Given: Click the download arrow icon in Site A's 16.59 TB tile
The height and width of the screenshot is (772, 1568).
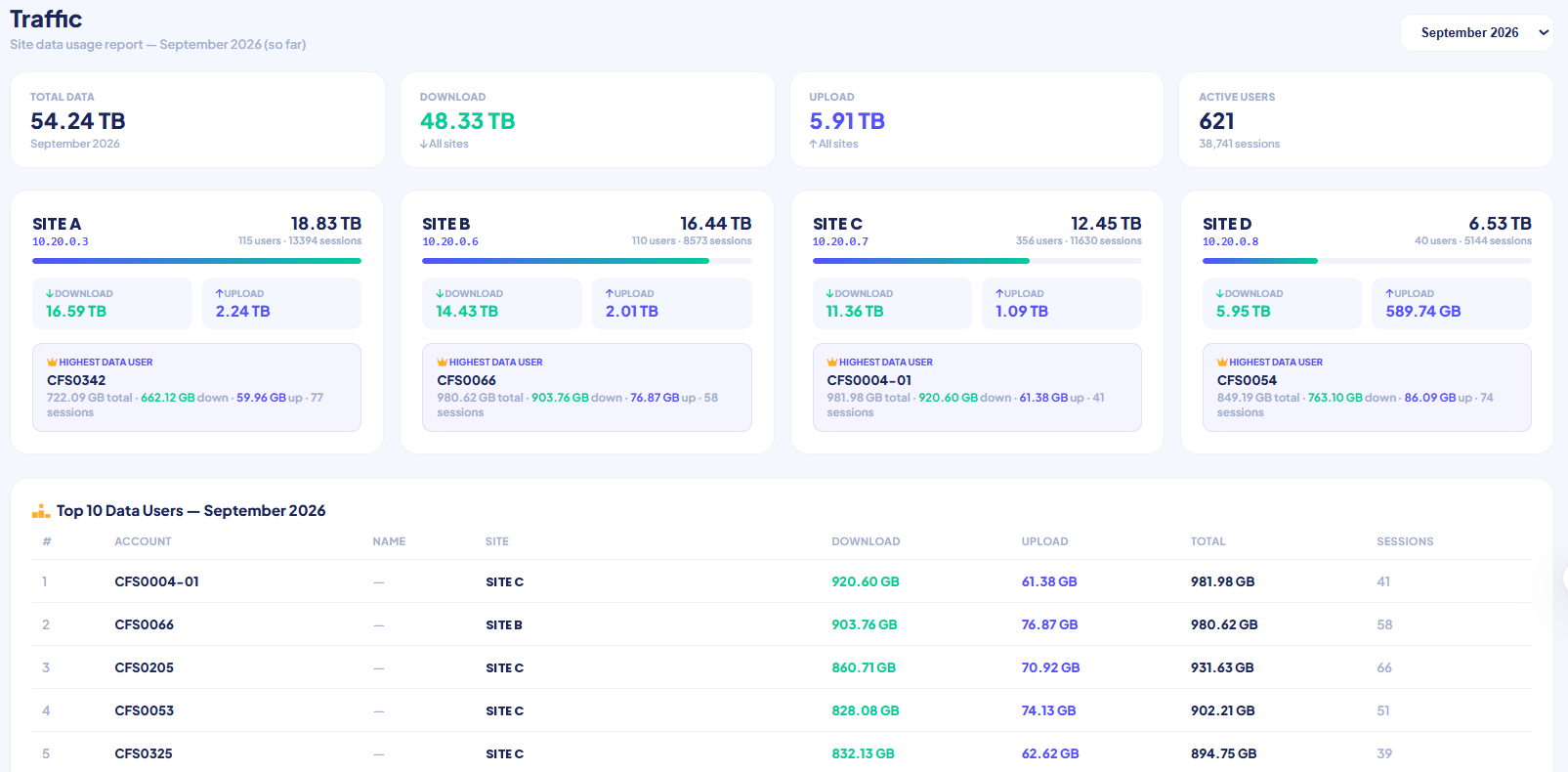Looking at the screenshot, I should [50, 293].
